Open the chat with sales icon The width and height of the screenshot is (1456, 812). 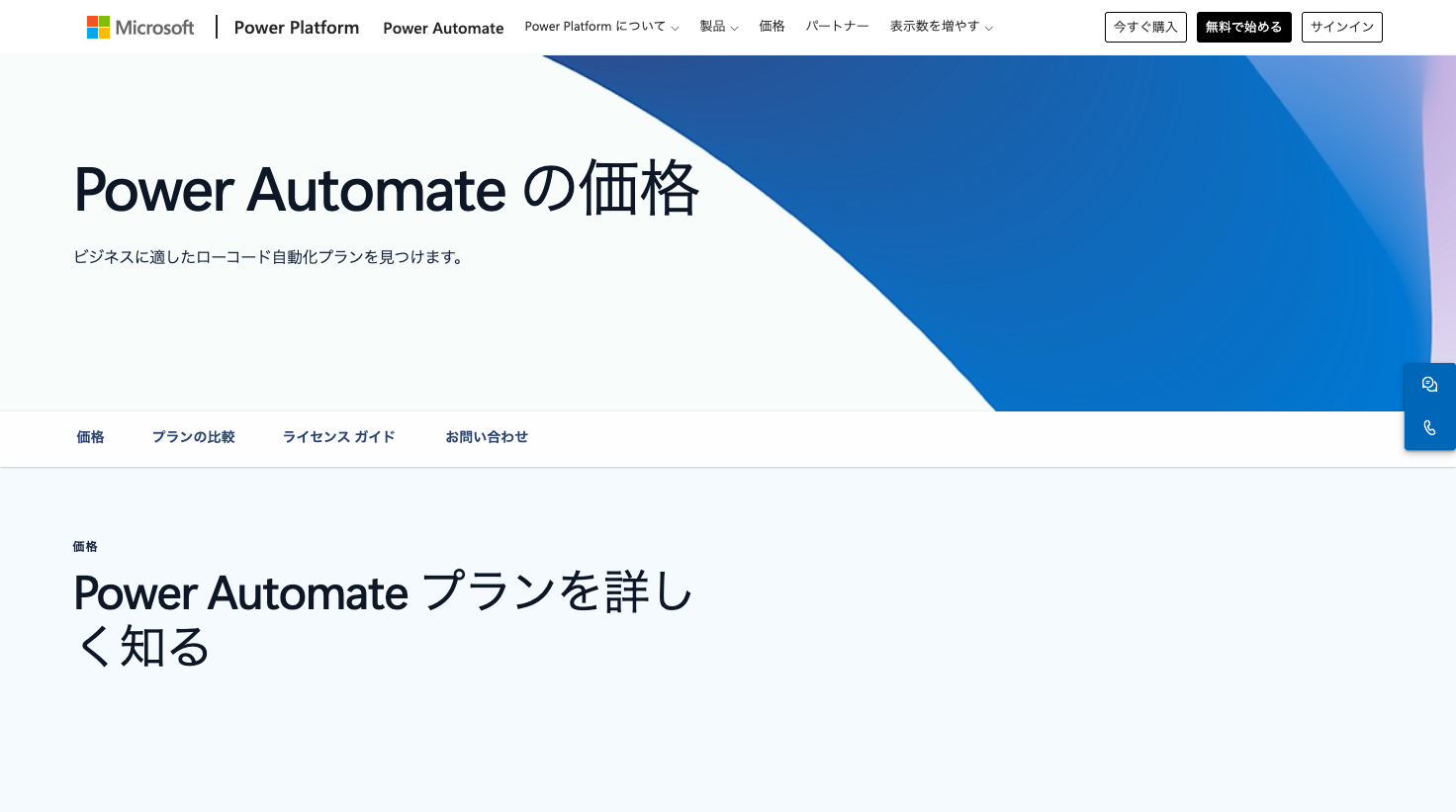(1429, 385)
